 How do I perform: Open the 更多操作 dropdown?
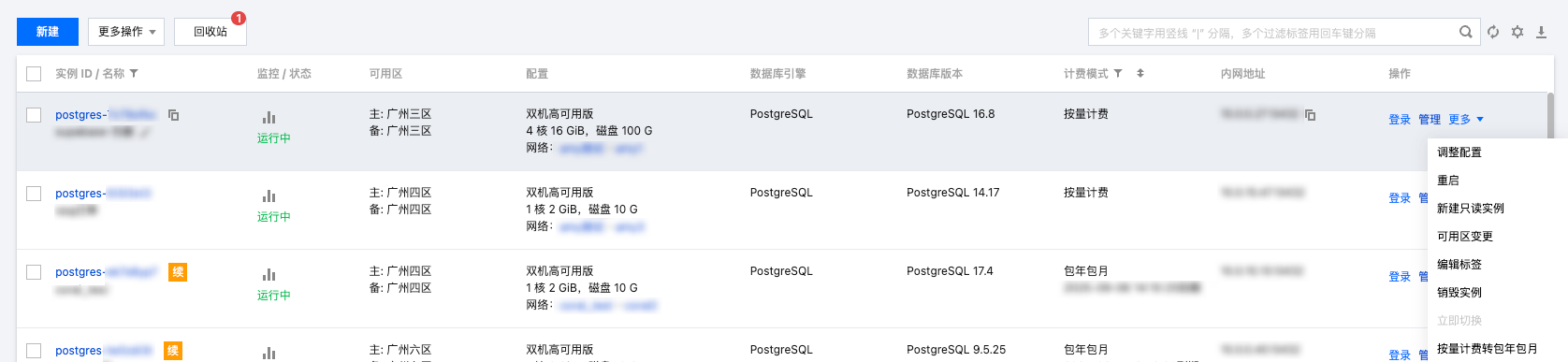(x=126, y=32)
